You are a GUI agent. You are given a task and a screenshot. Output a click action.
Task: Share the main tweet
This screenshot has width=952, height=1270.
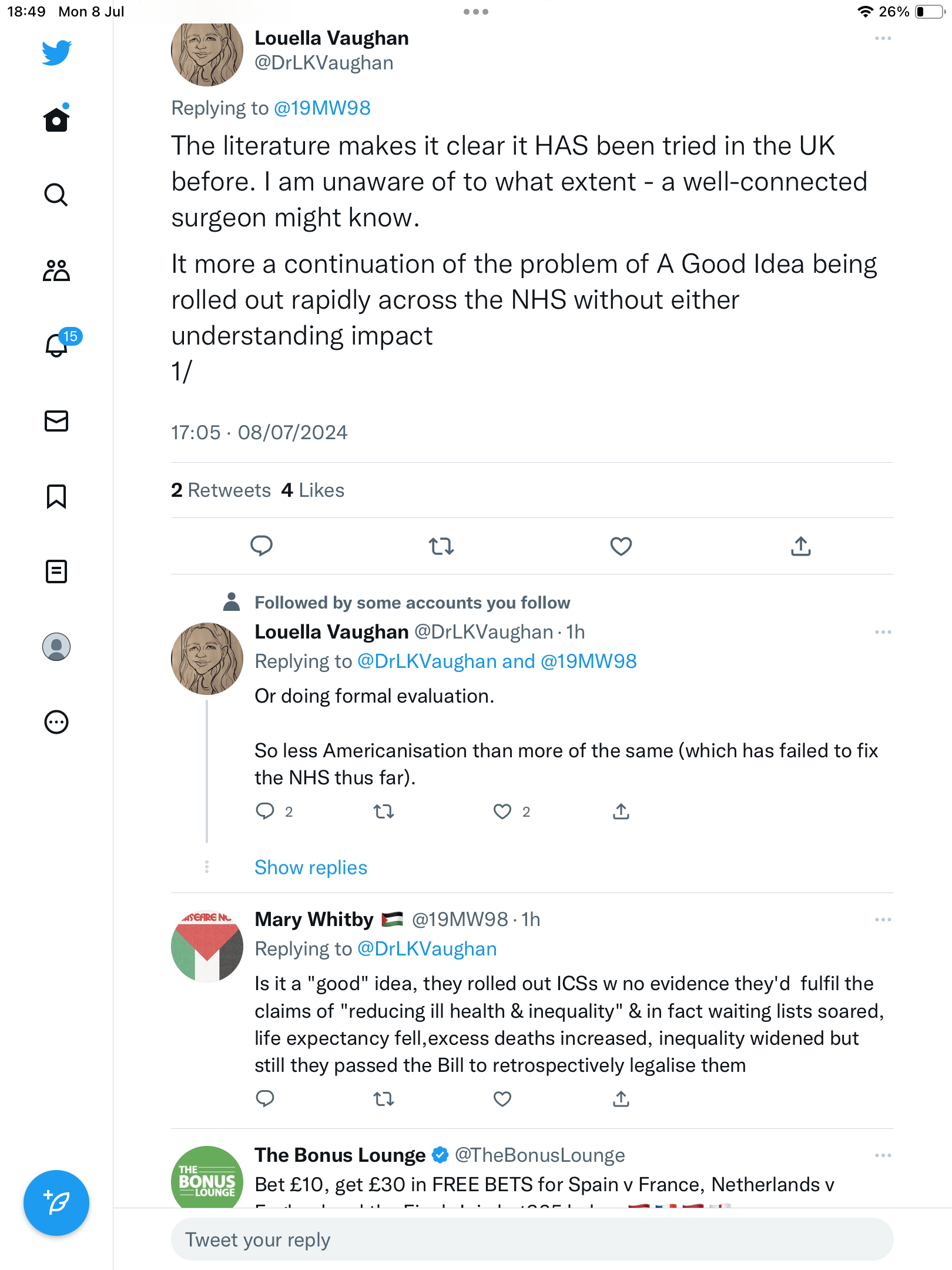pos(800,546)
